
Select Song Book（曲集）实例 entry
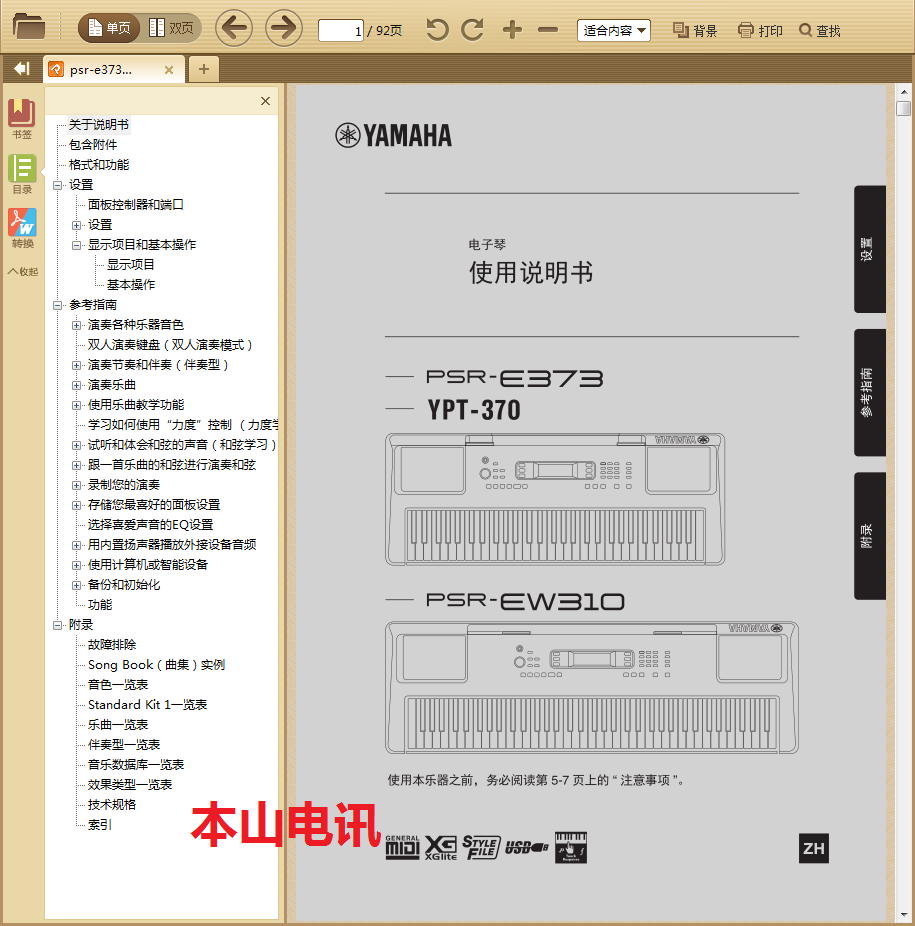[157, 664]
